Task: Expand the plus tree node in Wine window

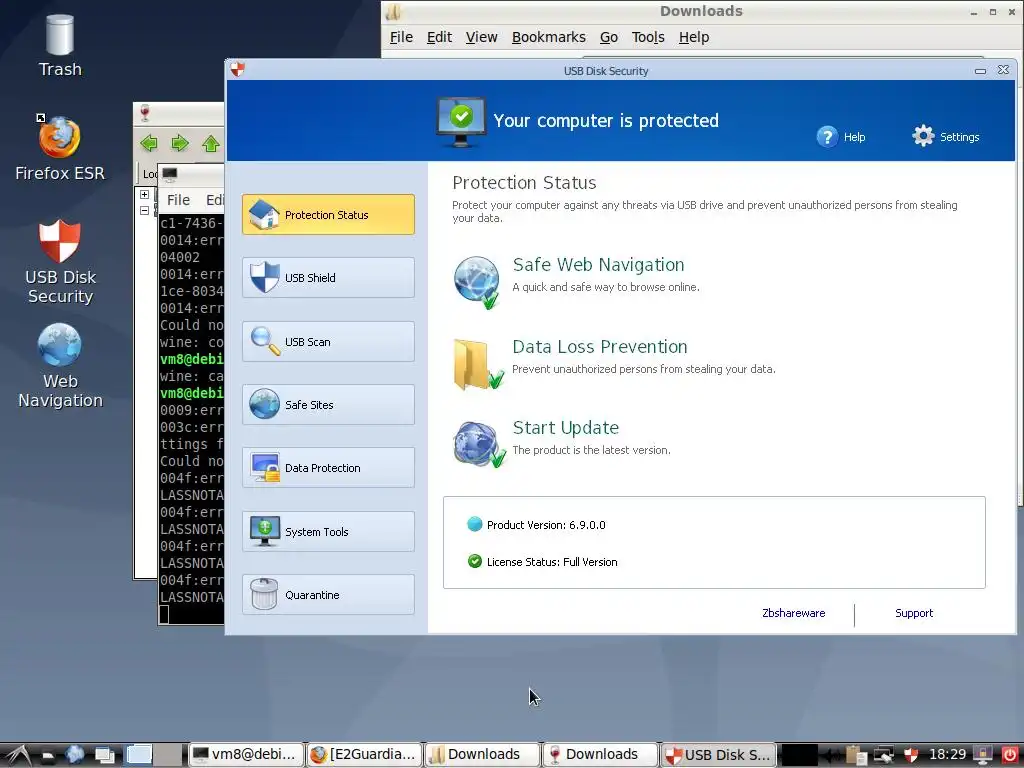Action: pyautogui.click(x=144, y=194)
